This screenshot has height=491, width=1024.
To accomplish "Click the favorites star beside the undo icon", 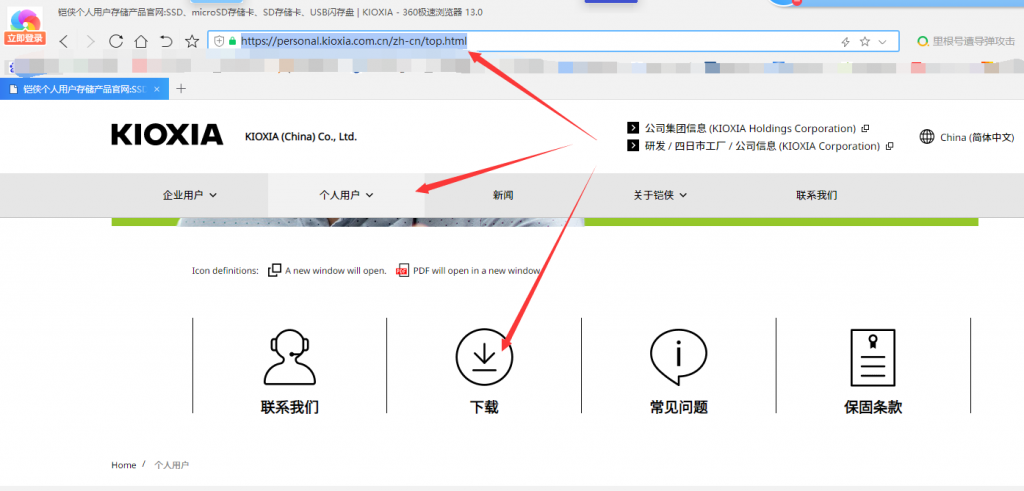I will tap(191, 41).
